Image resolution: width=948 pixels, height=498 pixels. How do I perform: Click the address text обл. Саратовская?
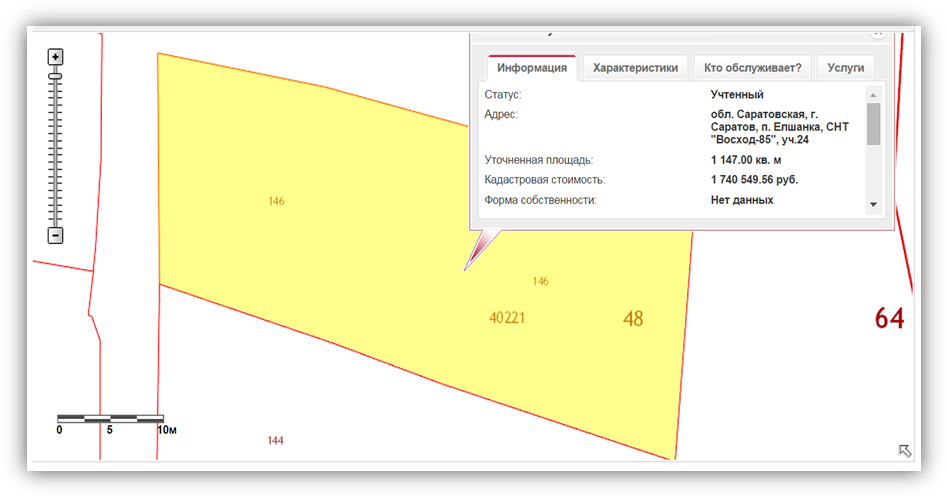pyautogui.click(x=780, y=127)
